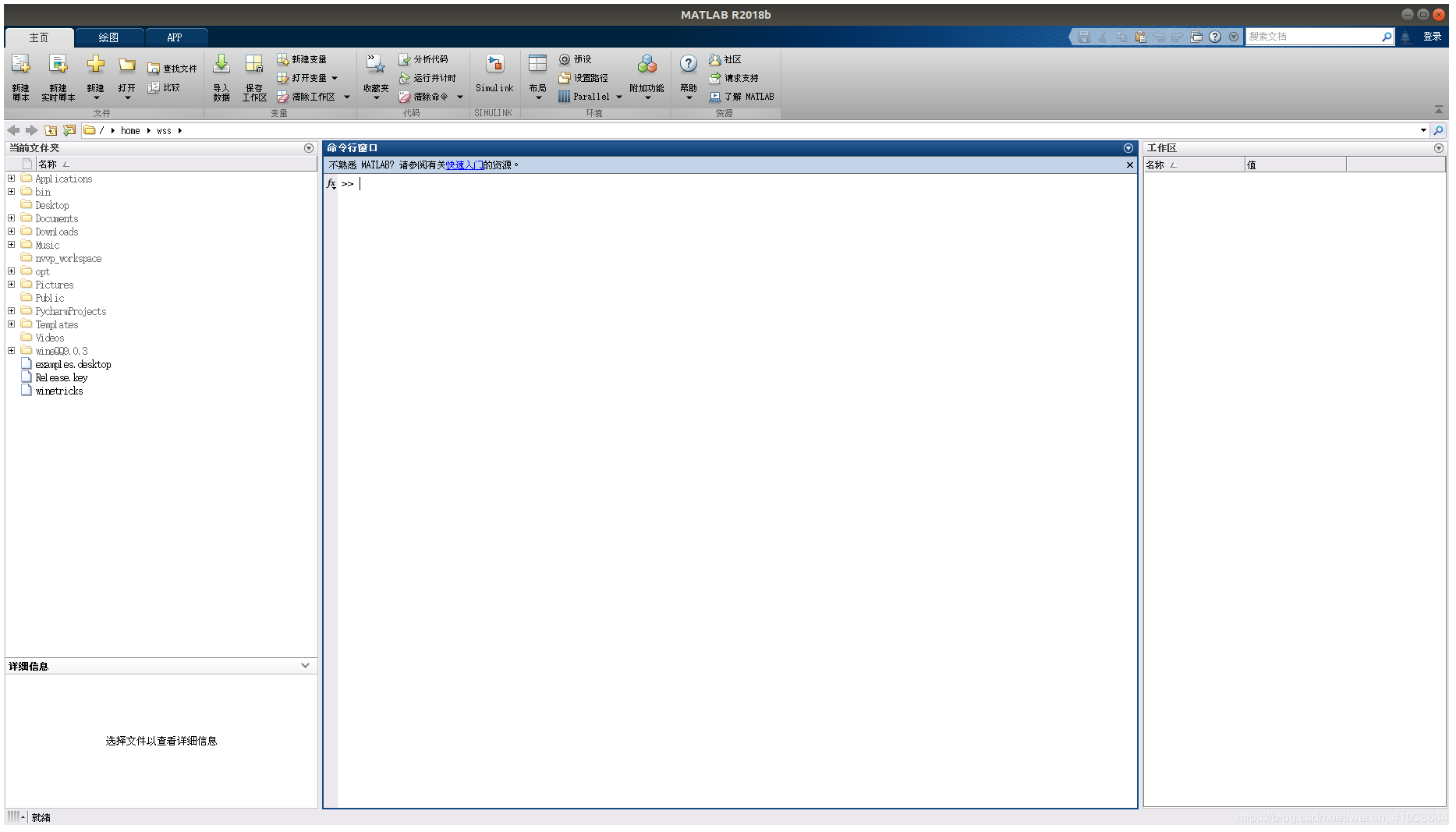The width and height of the screenshot is (1456, 832).
Task: Select the Release.key file
Action: tap(62, 377)
